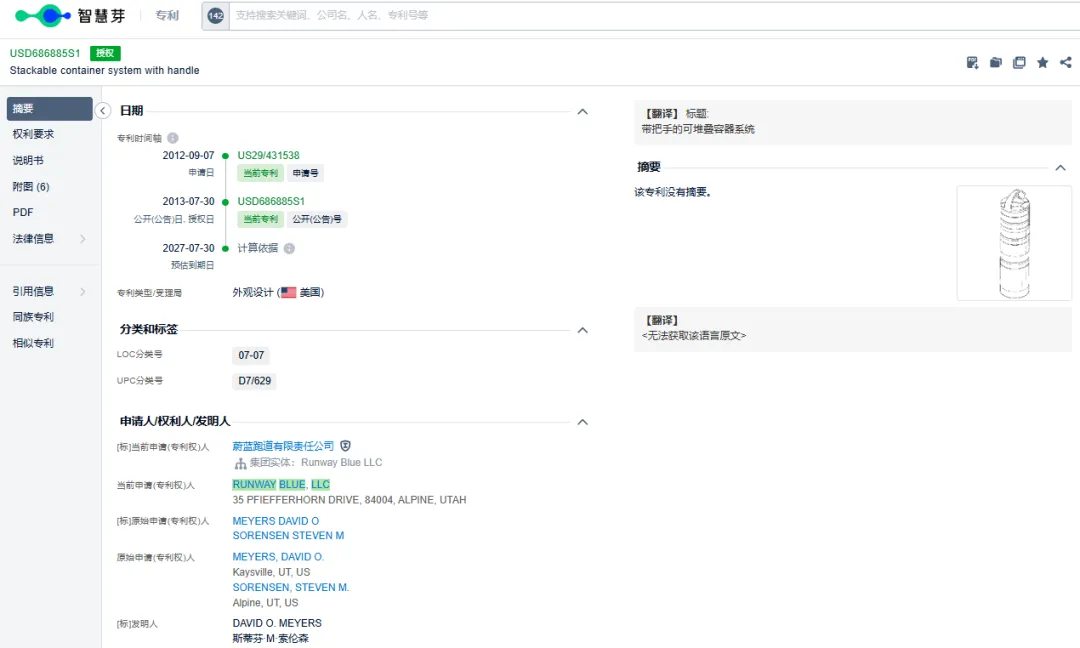The image size is (1080, 648).
Task: Open 同族专利 section
Action: click(33, 317)
